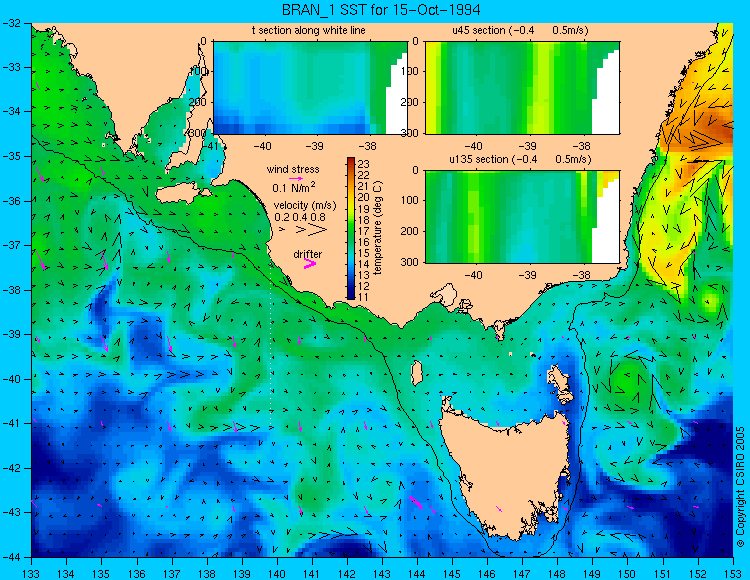Click the magenta wind stress legend arrow
This screenshot has height=580, width=750.
[296, 178]
